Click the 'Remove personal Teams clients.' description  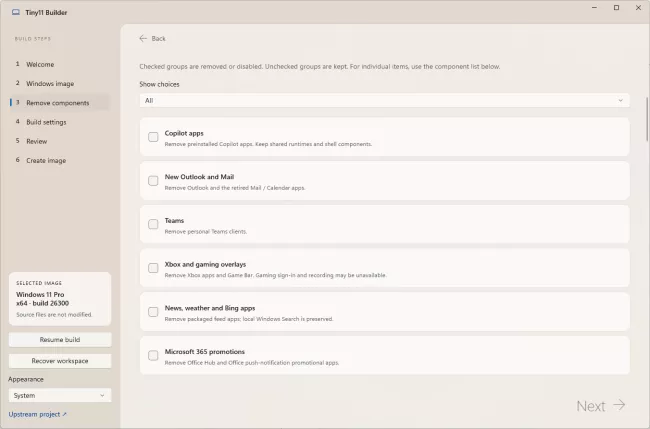(206, 232)
